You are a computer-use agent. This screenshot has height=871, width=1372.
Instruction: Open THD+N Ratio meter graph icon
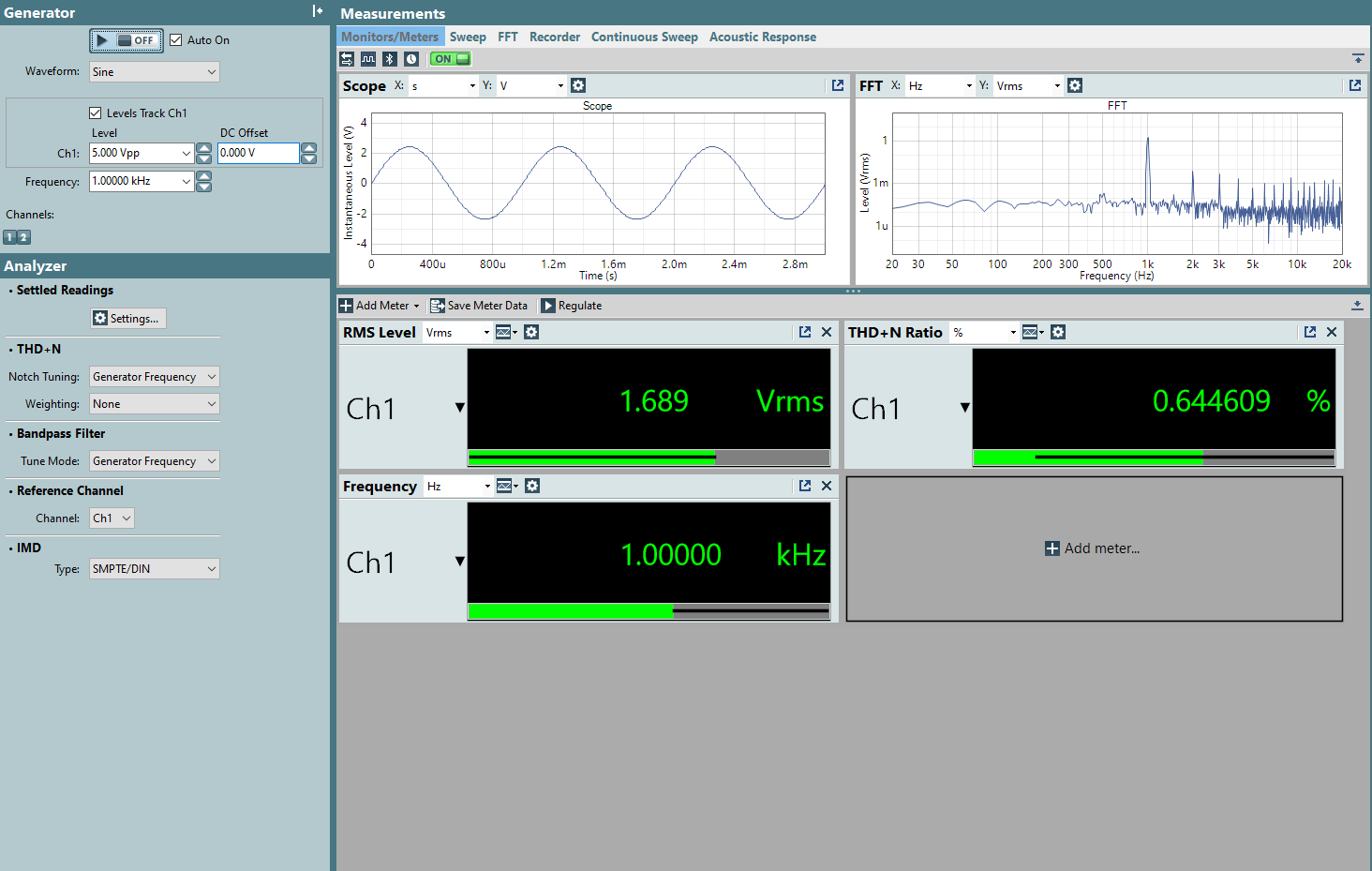pyautogui.click(x=1033, y=332)
